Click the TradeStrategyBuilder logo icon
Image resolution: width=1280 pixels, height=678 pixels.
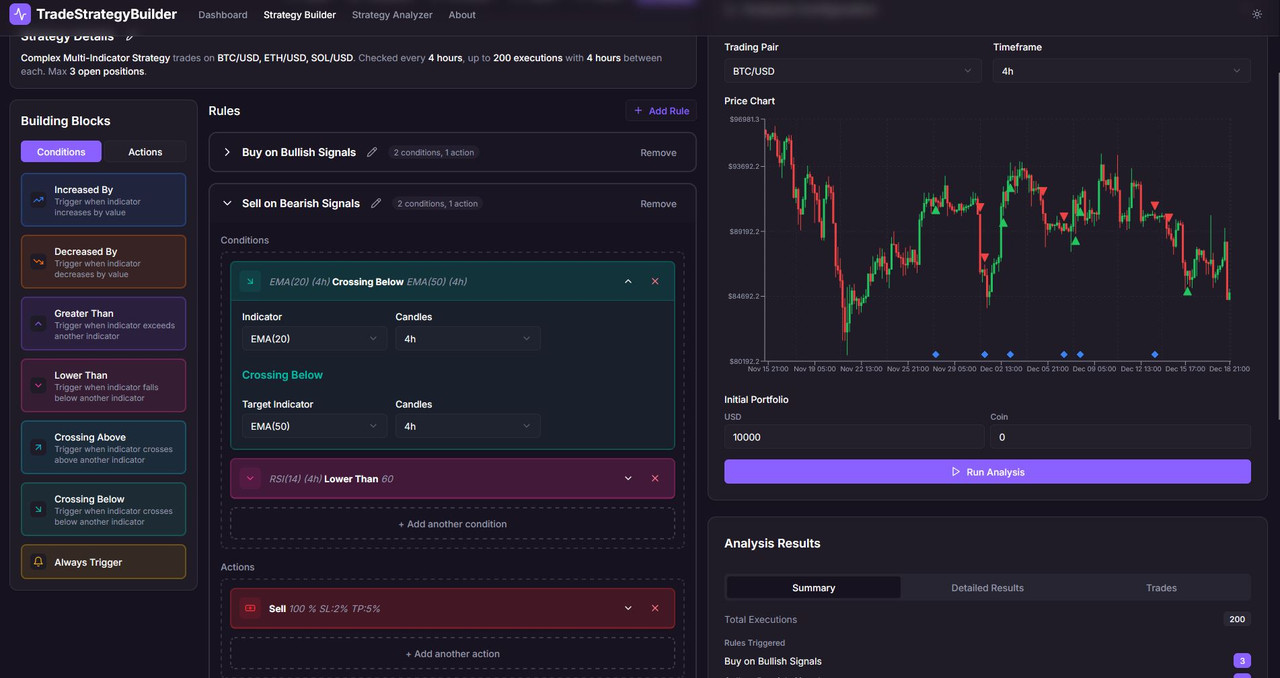pos(20,15)
